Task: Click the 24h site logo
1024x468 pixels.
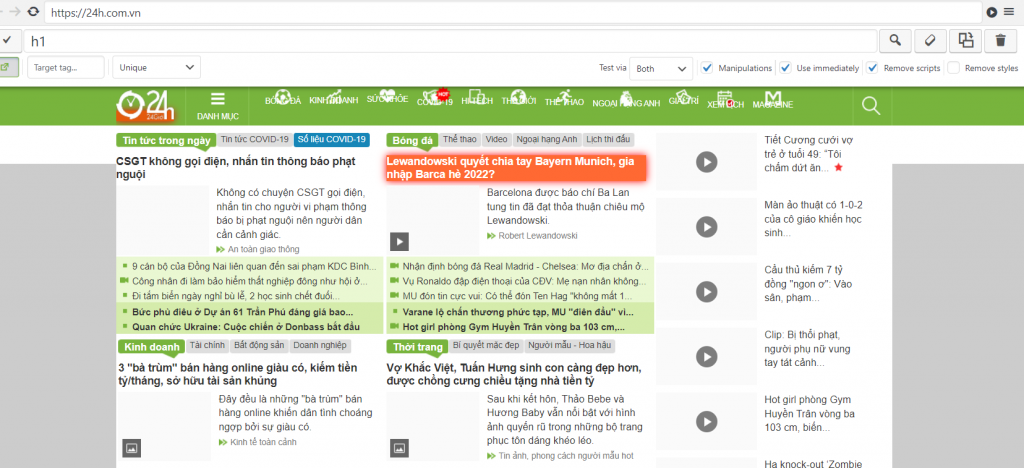Action: [x=145, y=105]
